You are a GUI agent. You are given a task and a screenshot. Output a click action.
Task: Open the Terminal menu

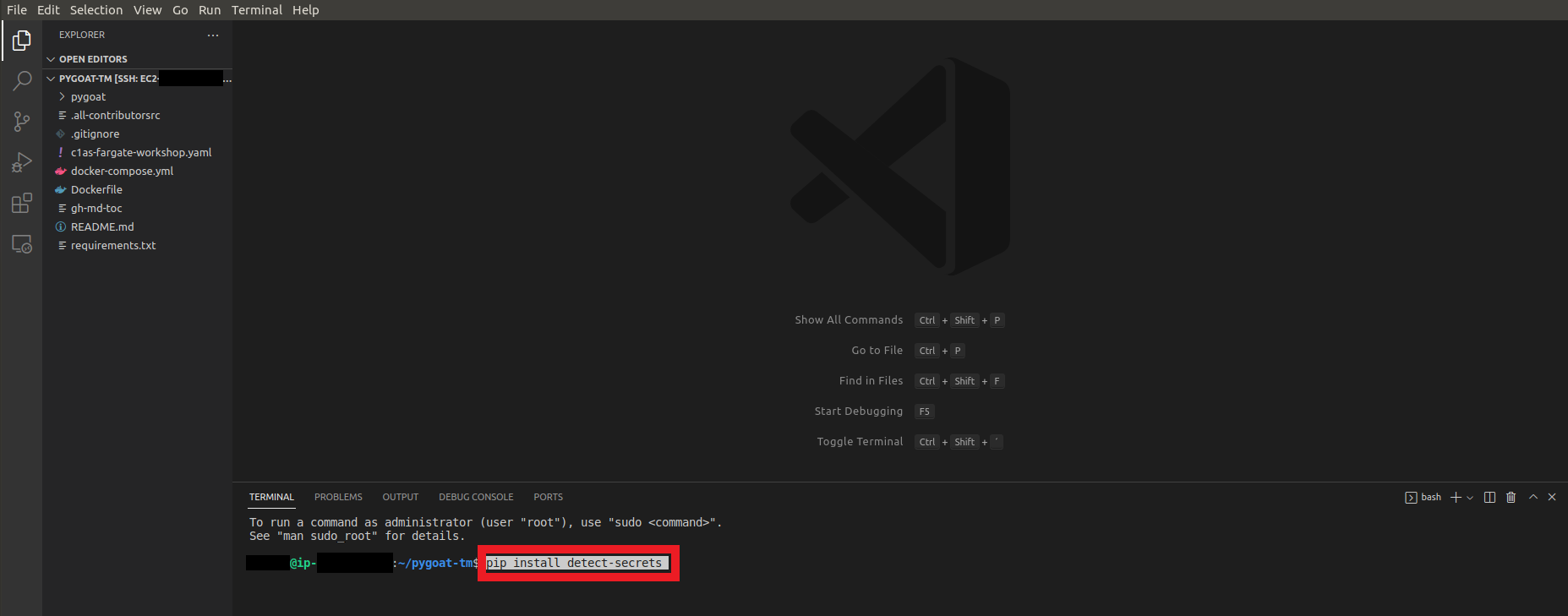[x=257, y=10]
